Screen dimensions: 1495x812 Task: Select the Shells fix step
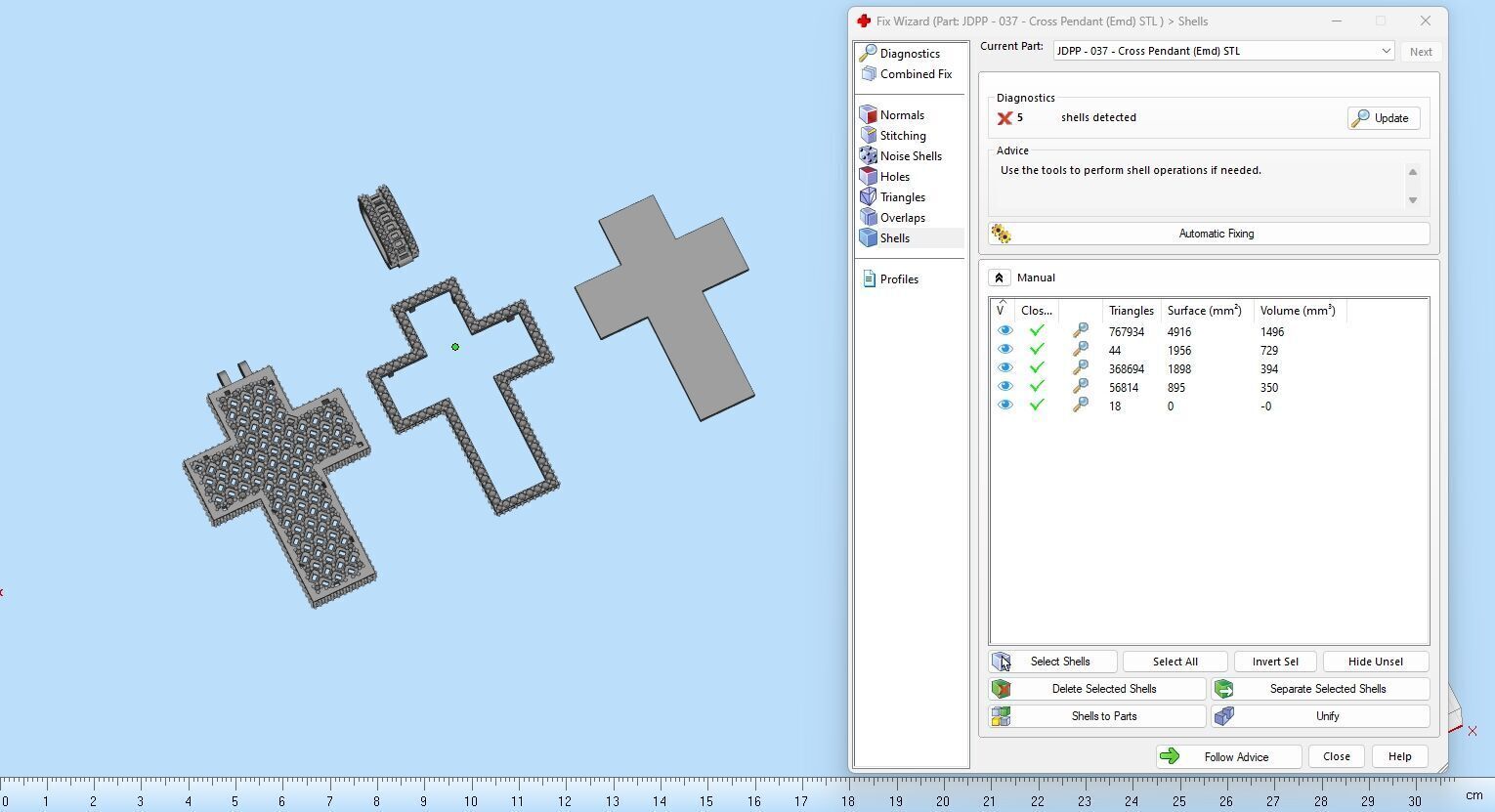(895, 238)
